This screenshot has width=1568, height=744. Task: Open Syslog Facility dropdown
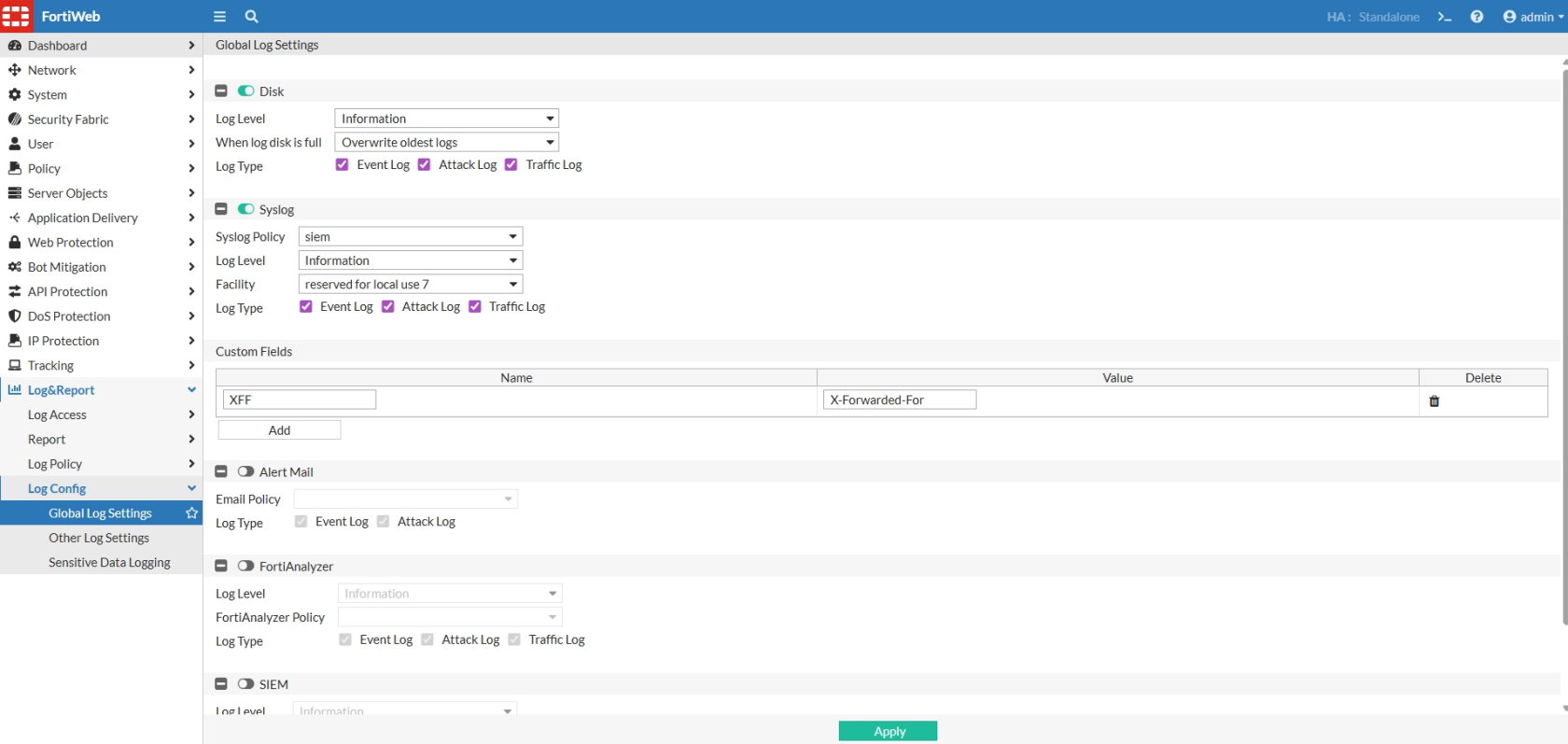tap(411, 284)
